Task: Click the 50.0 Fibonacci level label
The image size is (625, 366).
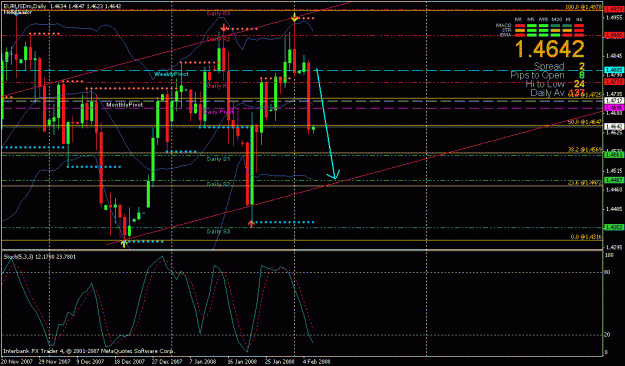Action: point(585,122)
